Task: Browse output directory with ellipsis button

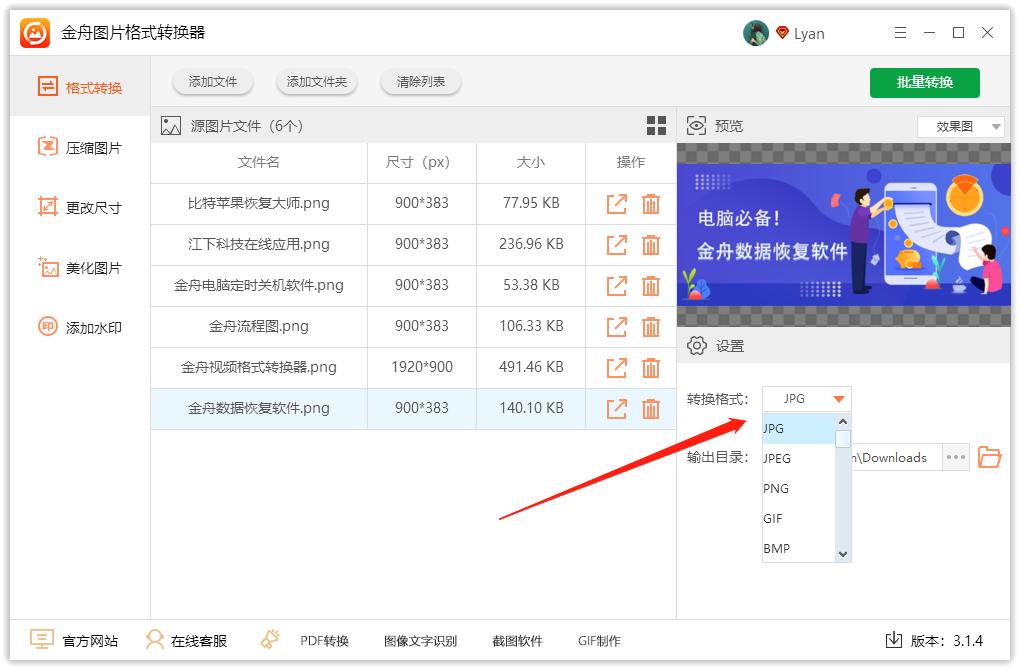Action: click(x=956, y=457)
